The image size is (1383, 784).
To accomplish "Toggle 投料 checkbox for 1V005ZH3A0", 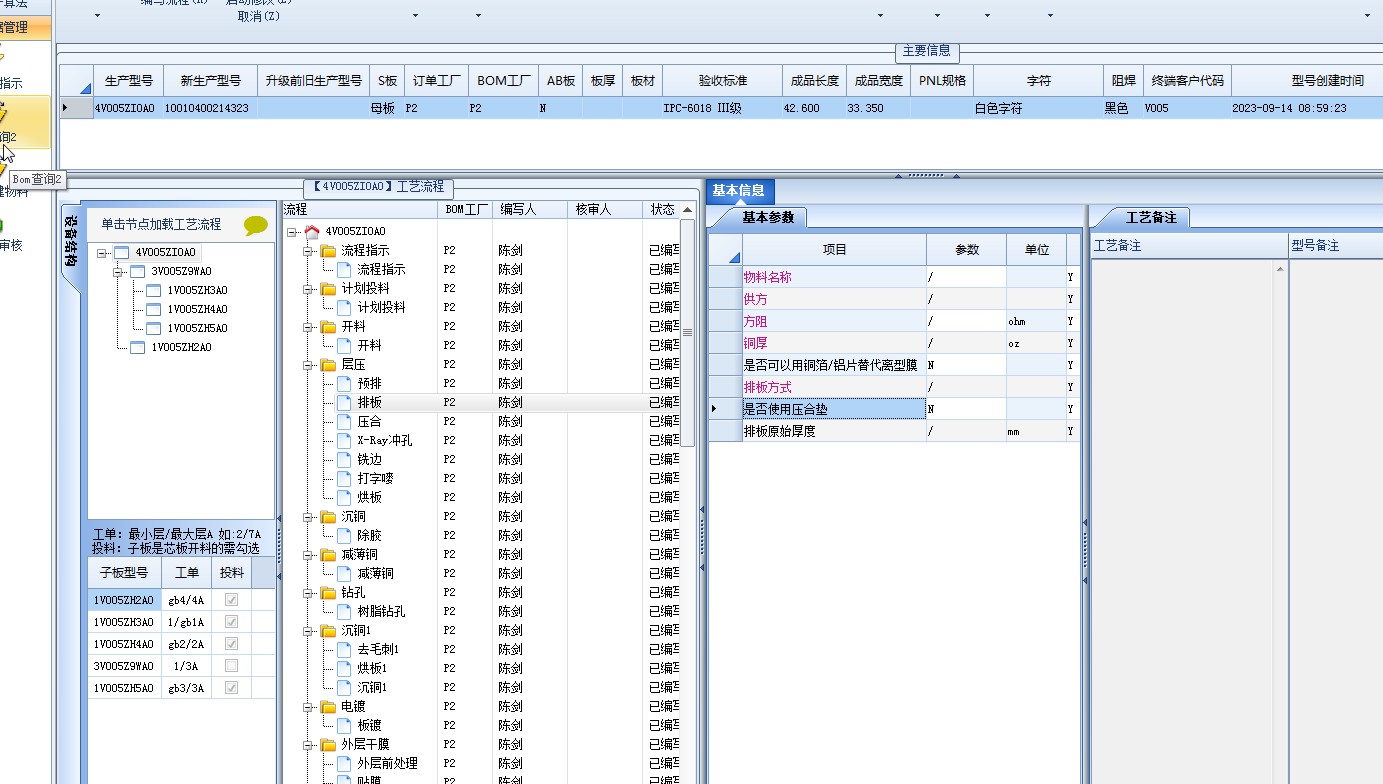I will (232, 622).
